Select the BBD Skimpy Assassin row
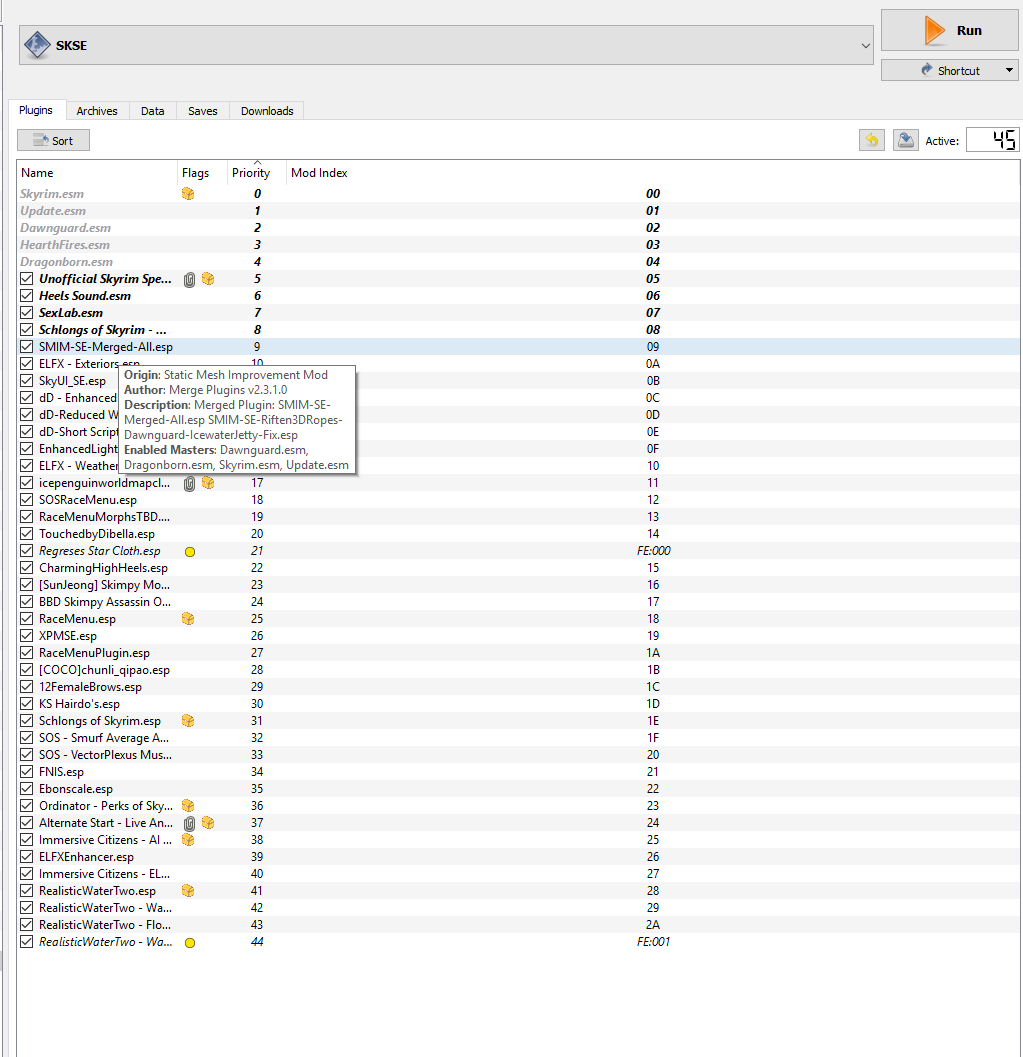The height and width of the screenshot is (1057, 1023). coord(518,602)
